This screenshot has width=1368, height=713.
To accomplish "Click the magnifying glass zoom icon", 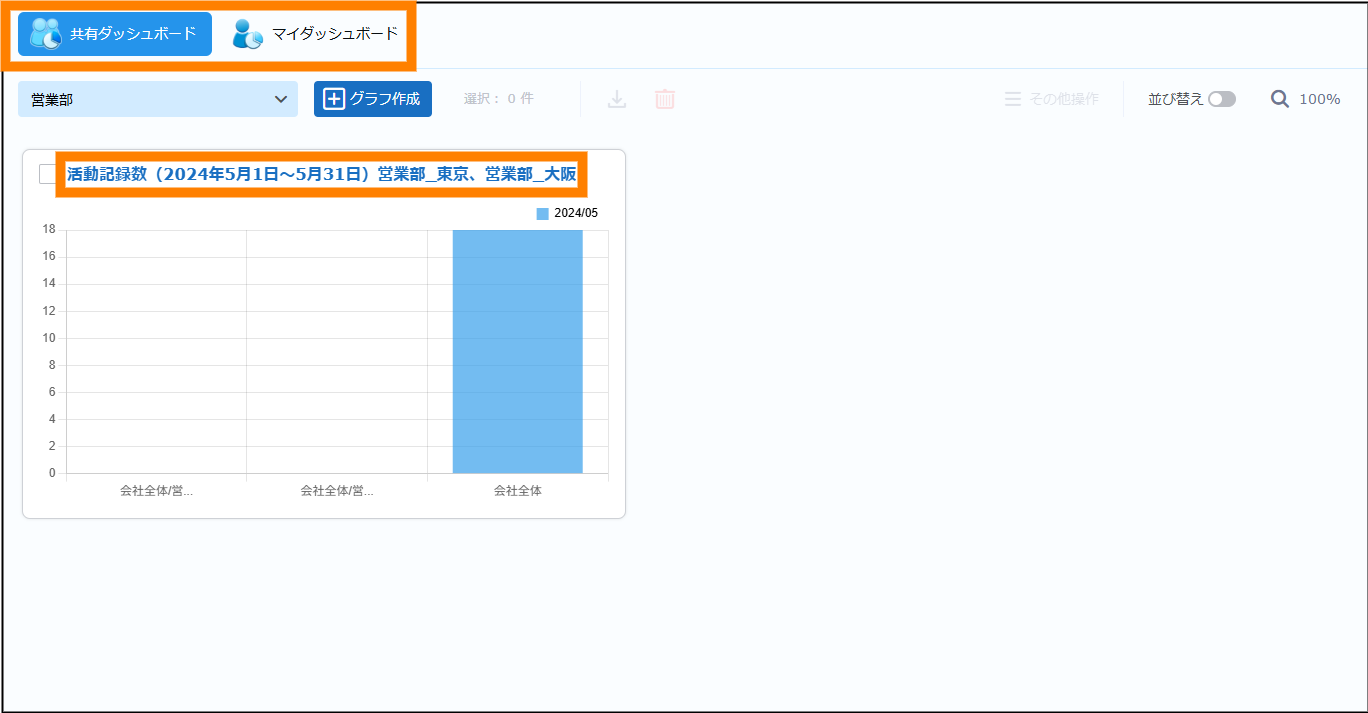I will tap(1280, 99).
